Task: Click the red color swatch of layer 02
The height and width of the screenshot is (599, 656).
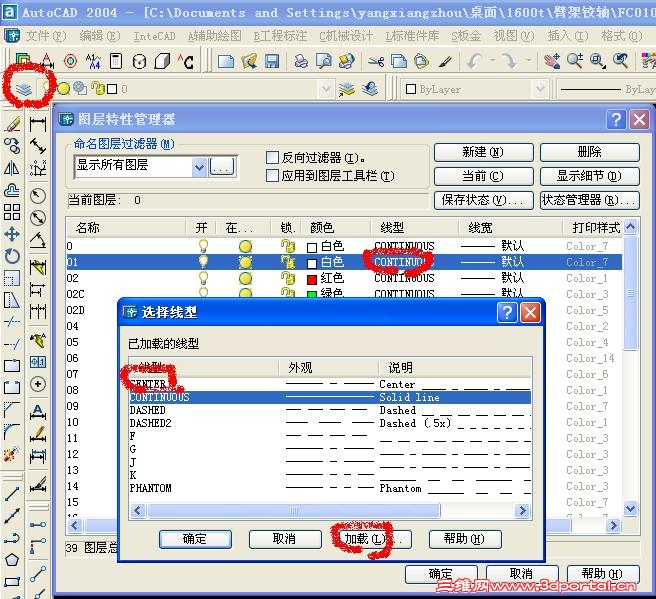Action: coord(312,279)
